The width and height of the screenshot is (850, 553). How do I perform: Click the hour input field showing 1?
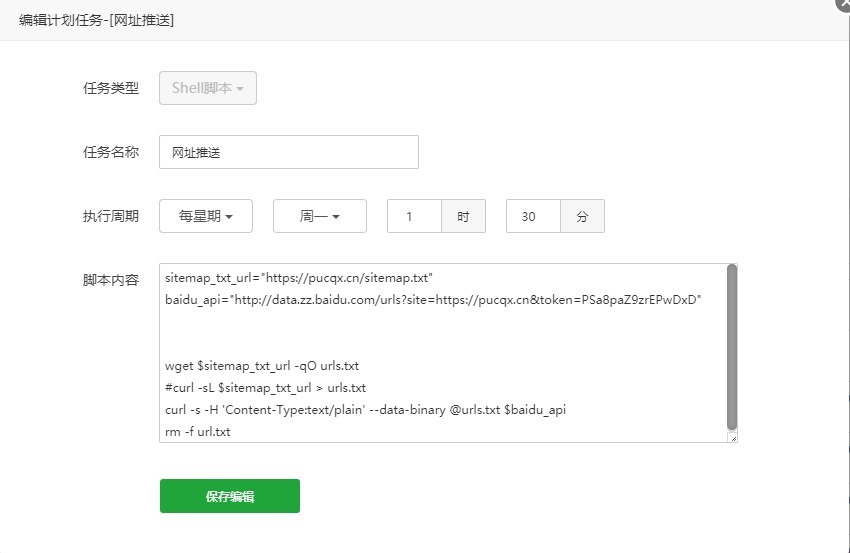pos(414,216)
